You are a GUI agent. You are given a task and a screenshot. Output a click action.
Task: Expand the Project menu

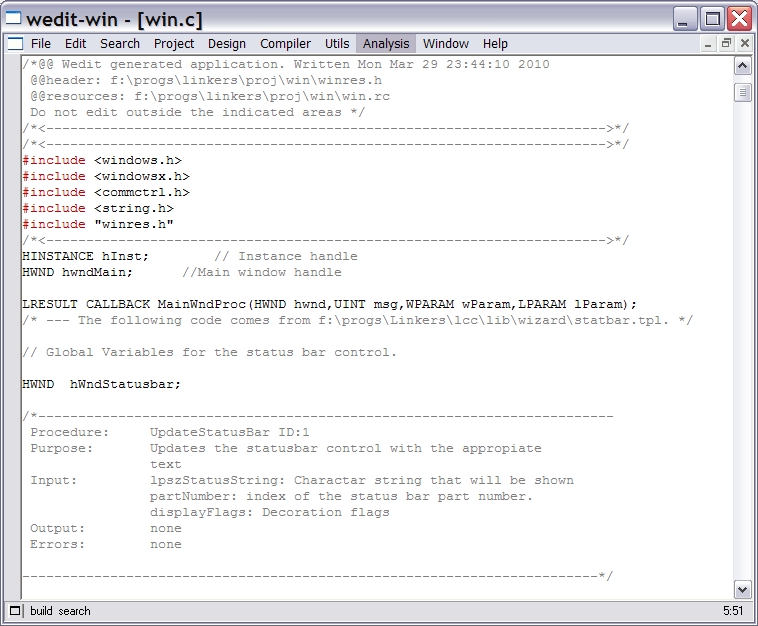coord(174,44)
